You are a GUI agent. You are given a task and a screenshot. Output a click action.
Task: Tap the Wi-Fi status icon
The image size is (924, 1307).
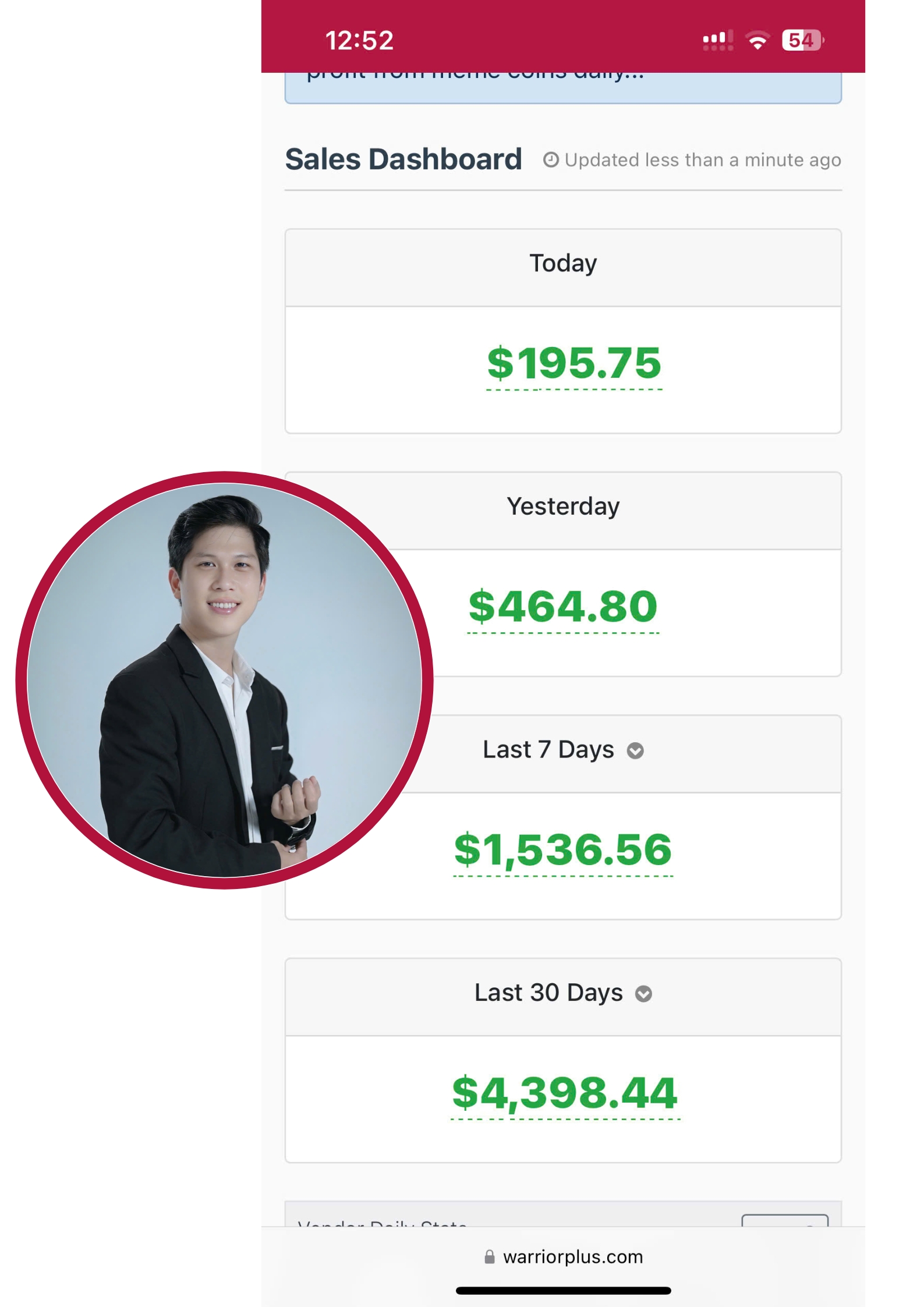click(x=757, y=41)
